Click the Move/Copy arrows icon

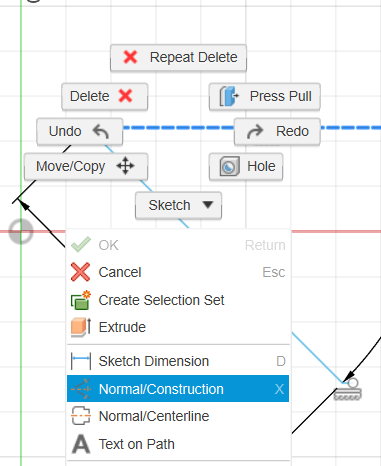pyautogui.click(x=125, y=166)
